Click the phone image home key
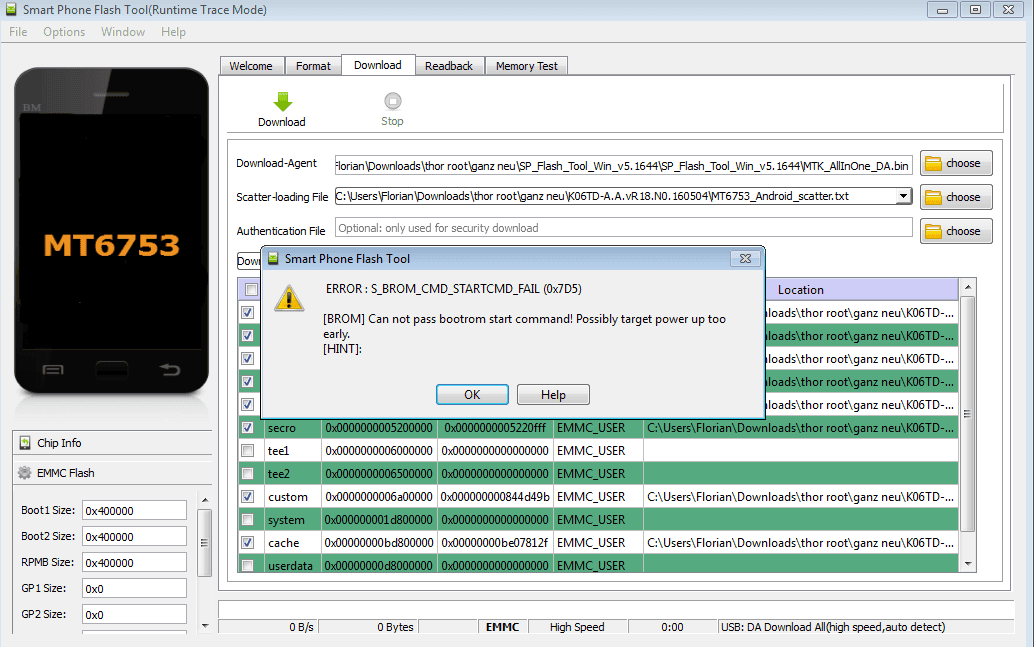Screen dimensions: 1034x647 (x=111, y=370)
